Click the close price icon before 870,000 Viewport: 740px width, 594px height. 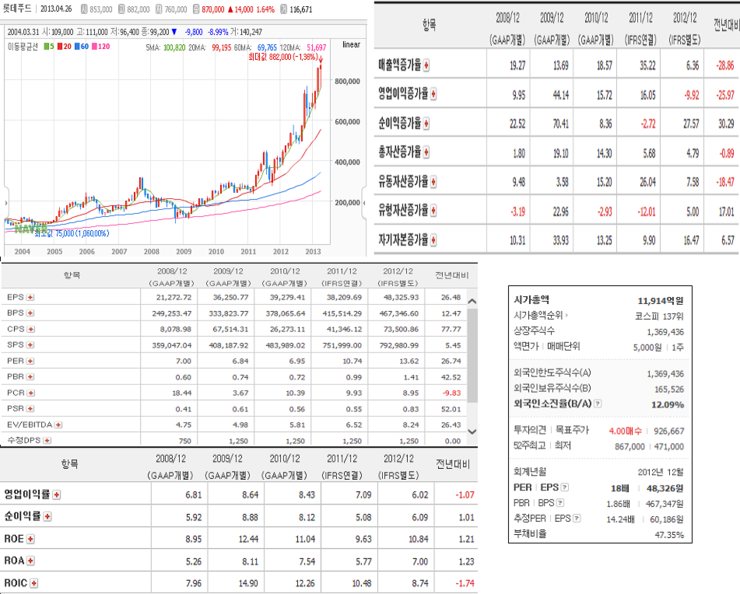click(x=196, y=9)
